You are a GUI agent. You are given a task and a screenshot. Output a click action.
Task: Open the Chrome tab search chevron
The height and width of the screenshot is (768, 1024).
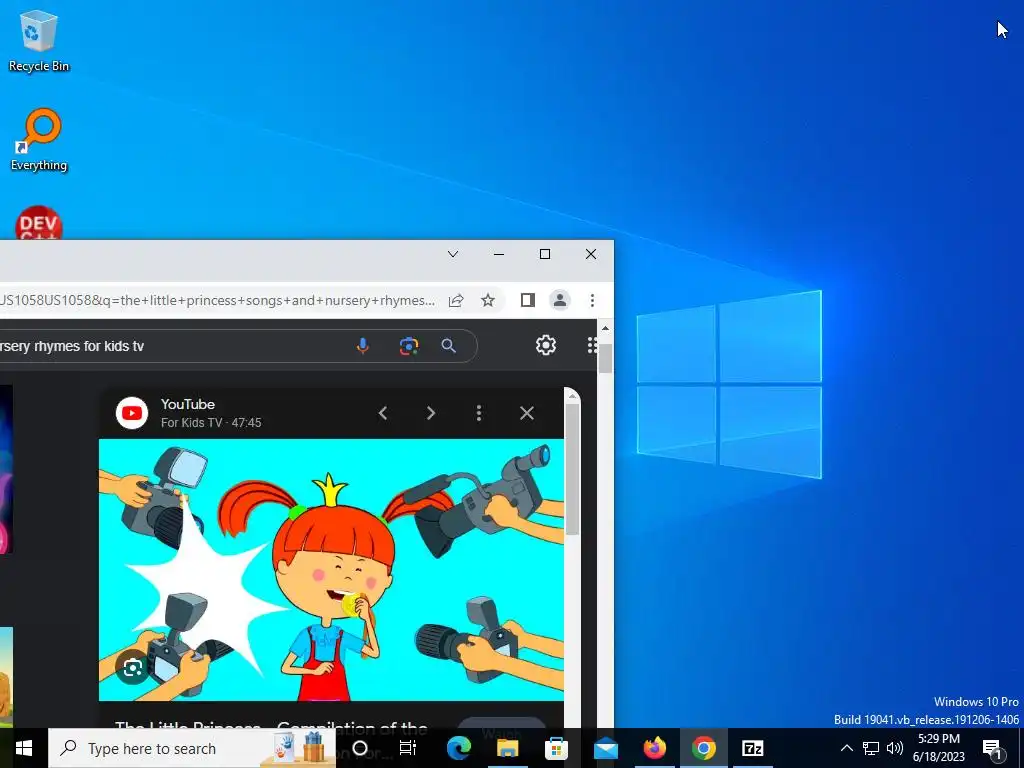coord(453,254)
